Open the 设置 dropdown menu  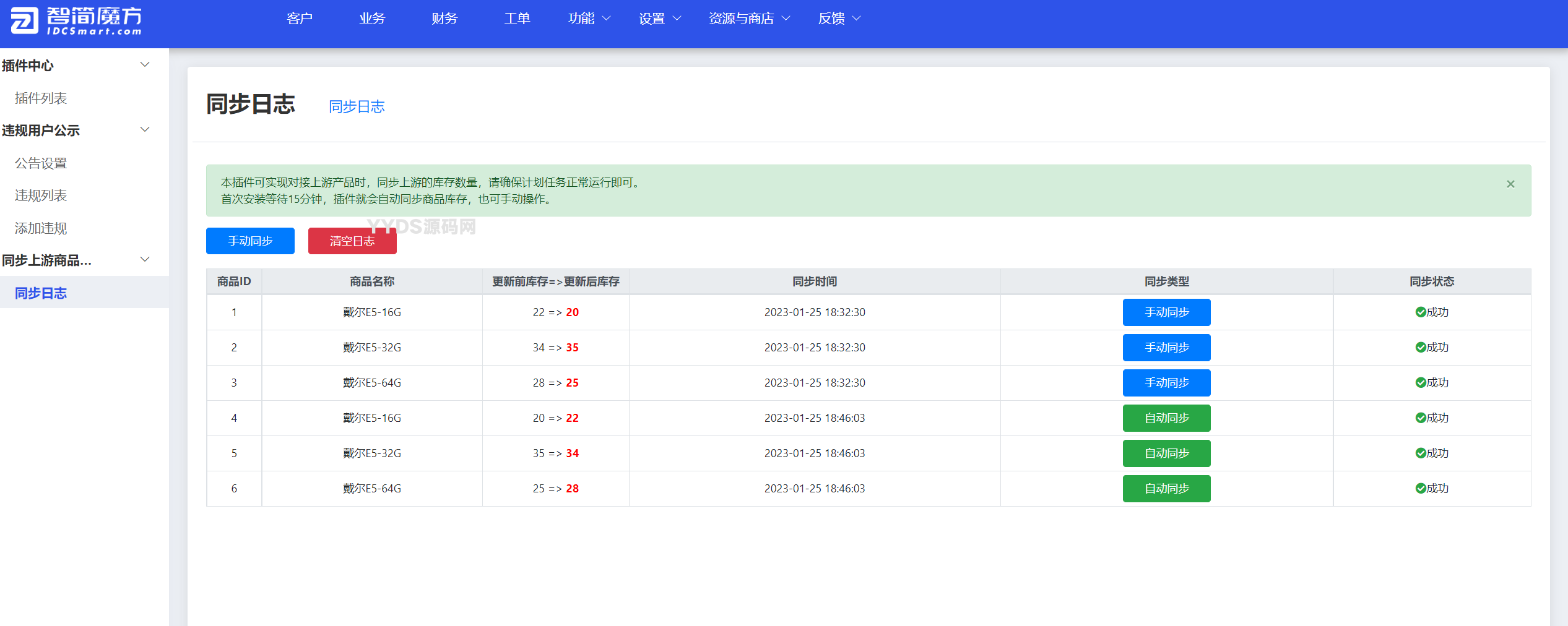(660, 19)
